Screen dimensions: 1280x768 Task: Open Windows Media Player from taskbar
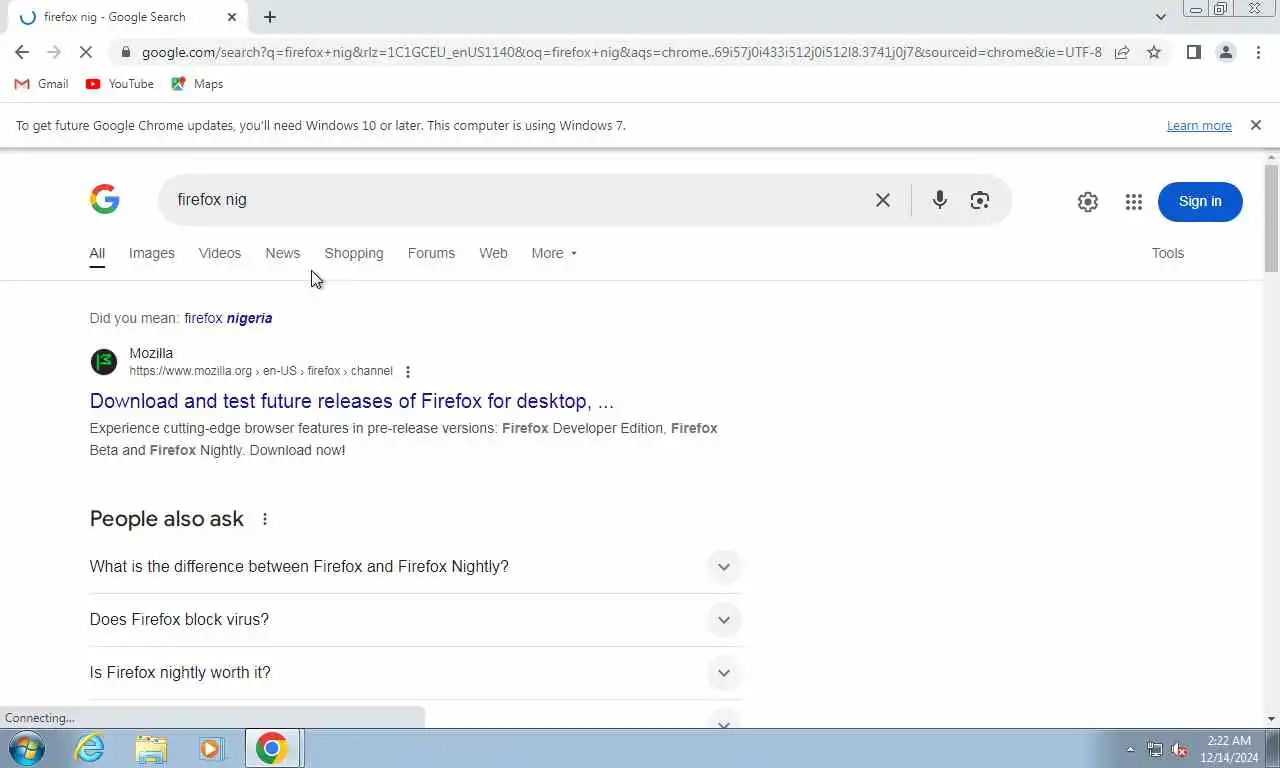point(211,748)
